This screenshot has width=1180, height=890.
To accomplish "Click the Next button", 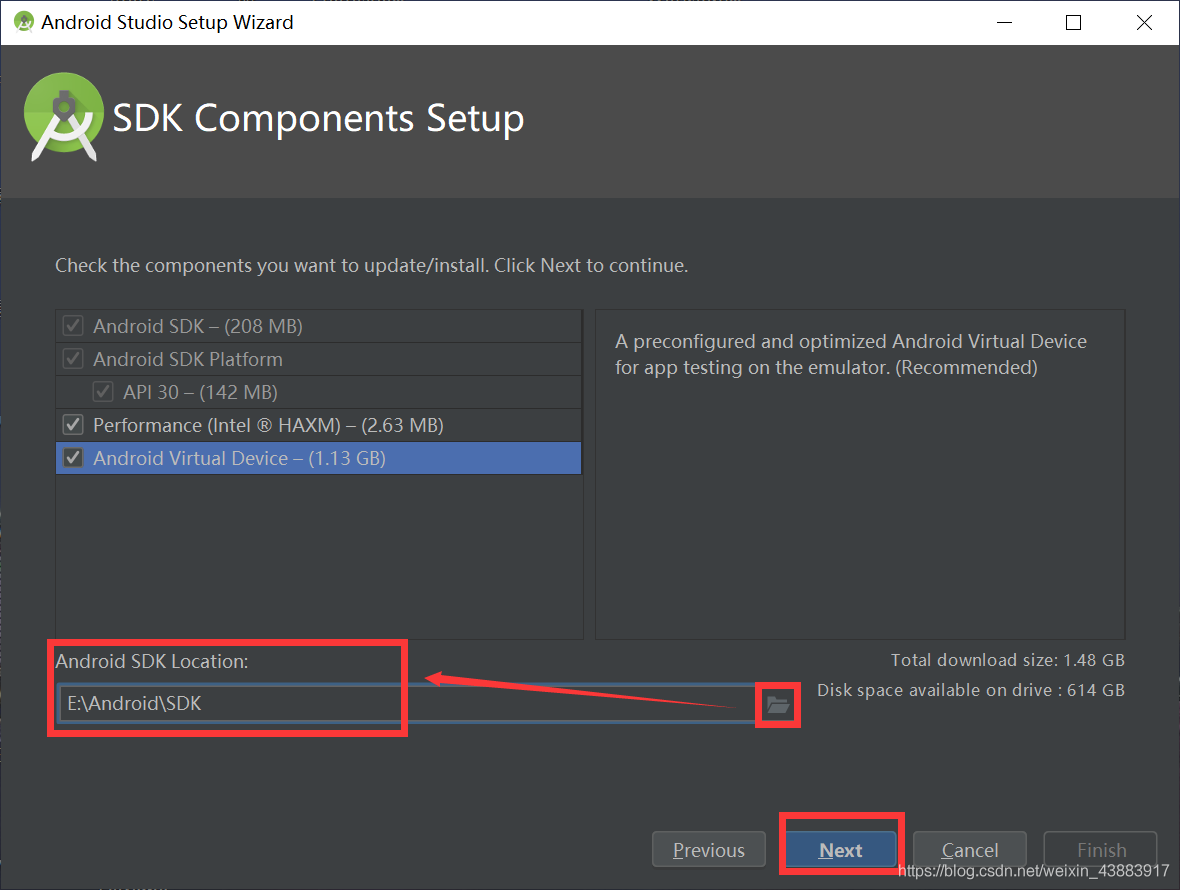I will click(x=841, y=849).
